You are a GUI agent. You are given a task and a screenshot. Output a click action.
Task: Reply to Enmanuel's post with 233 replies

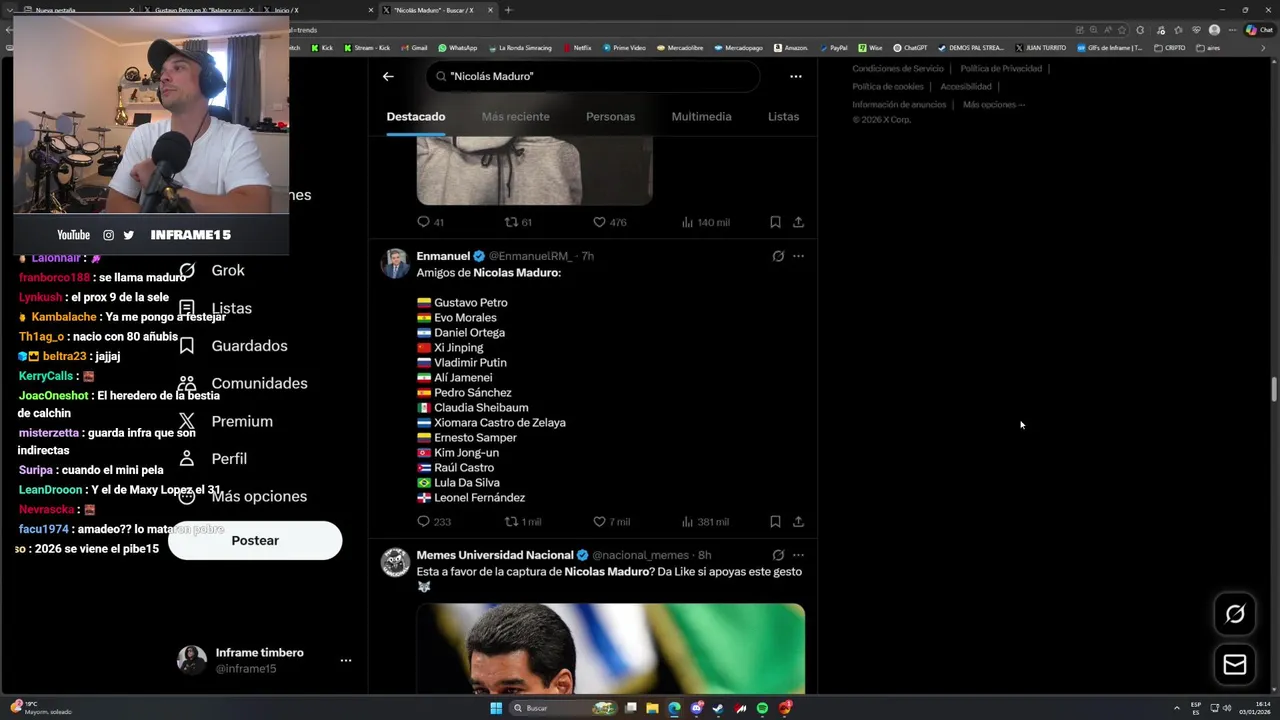pyautogui.click(x=434, y=521)
